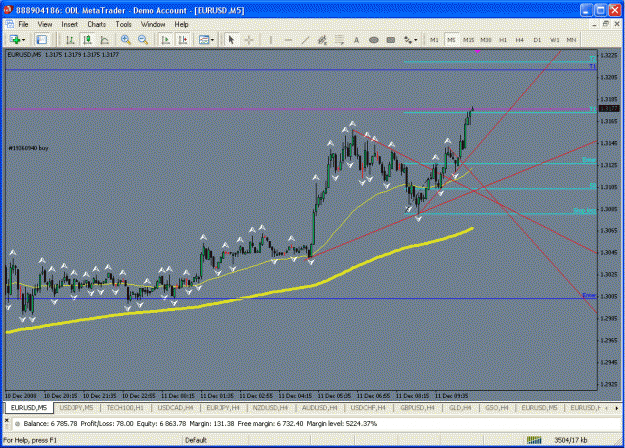The height and width of the screenshot is (448, 625).
Task: Close the terminal panel with x
Action: [x=6, y=420]
